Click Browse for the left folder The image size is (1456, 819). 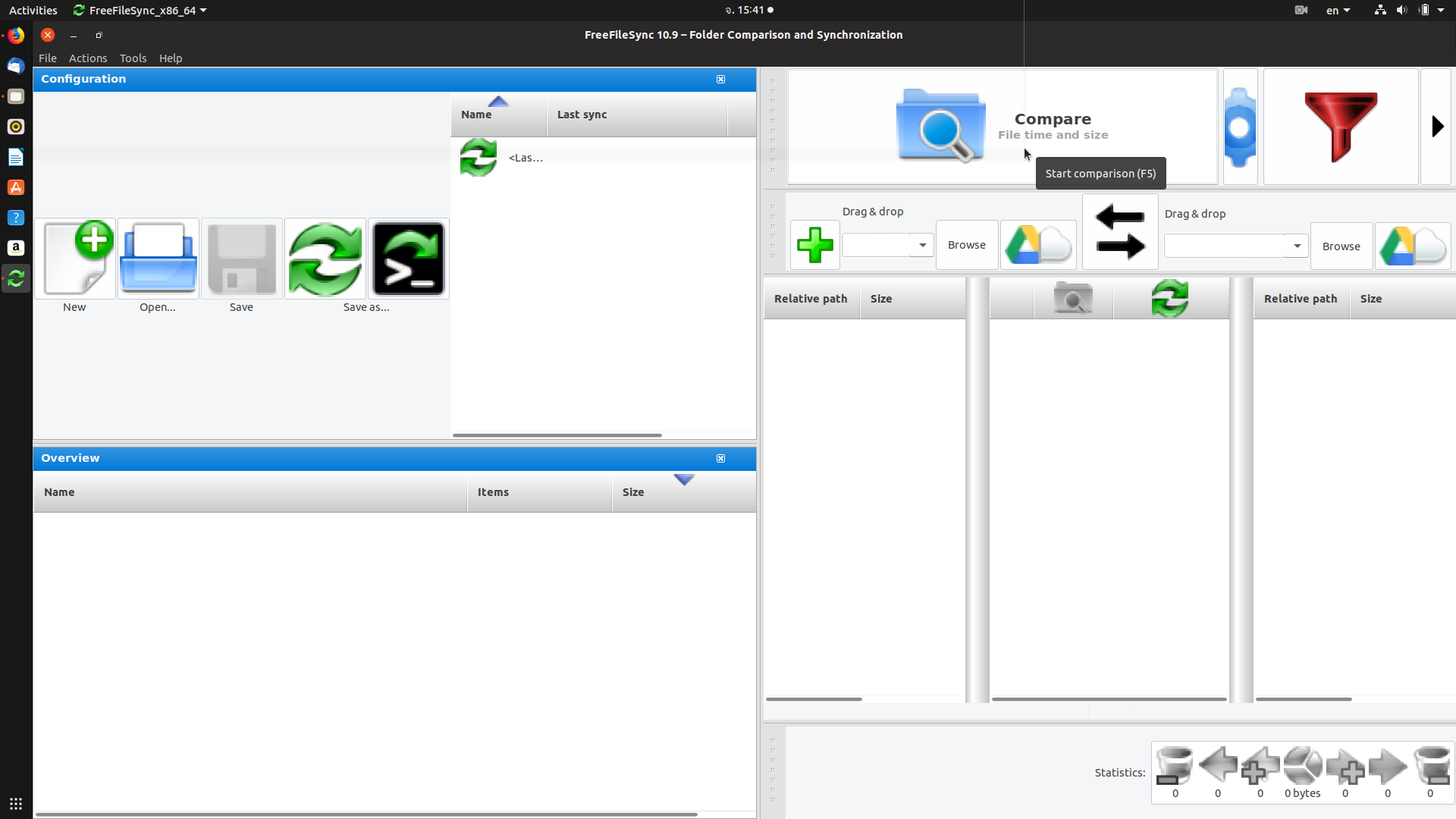tap(967, 245)
